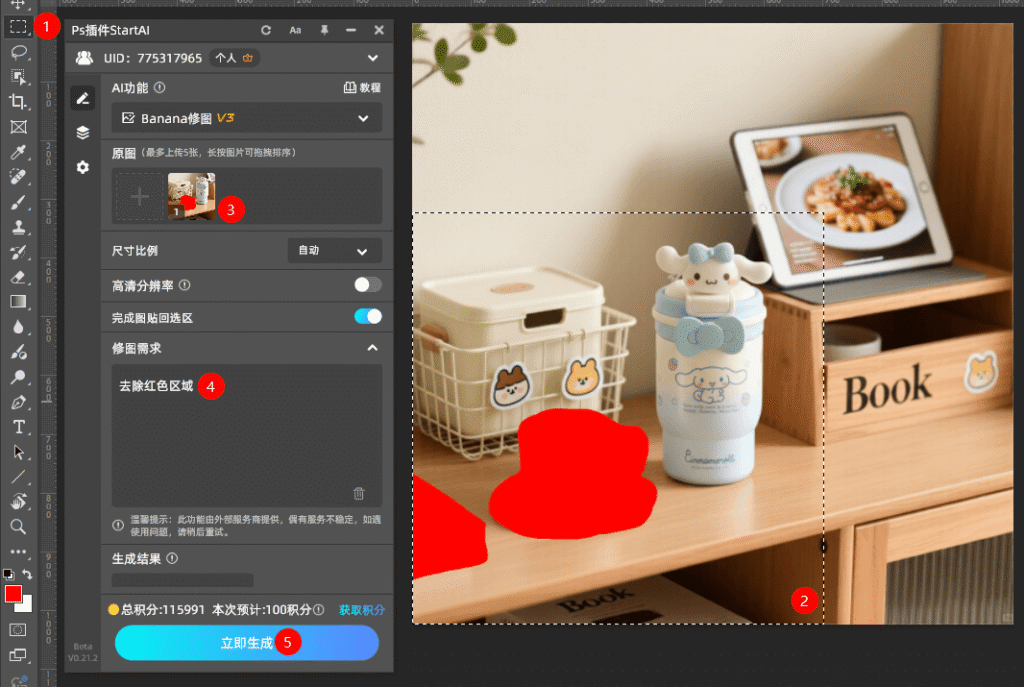Open the Banana修图 V3 function dropdown
1024x687 pixels.
pos(247,117)
